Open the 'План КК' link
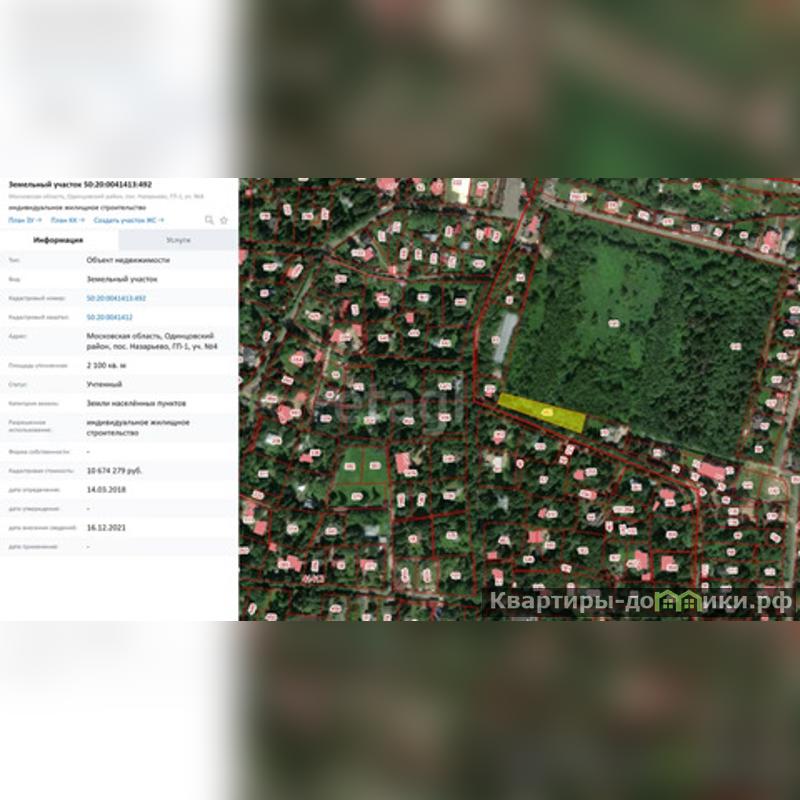Viewport: 800px width, 800px height. pyautogui.click(x=67, y=219)
